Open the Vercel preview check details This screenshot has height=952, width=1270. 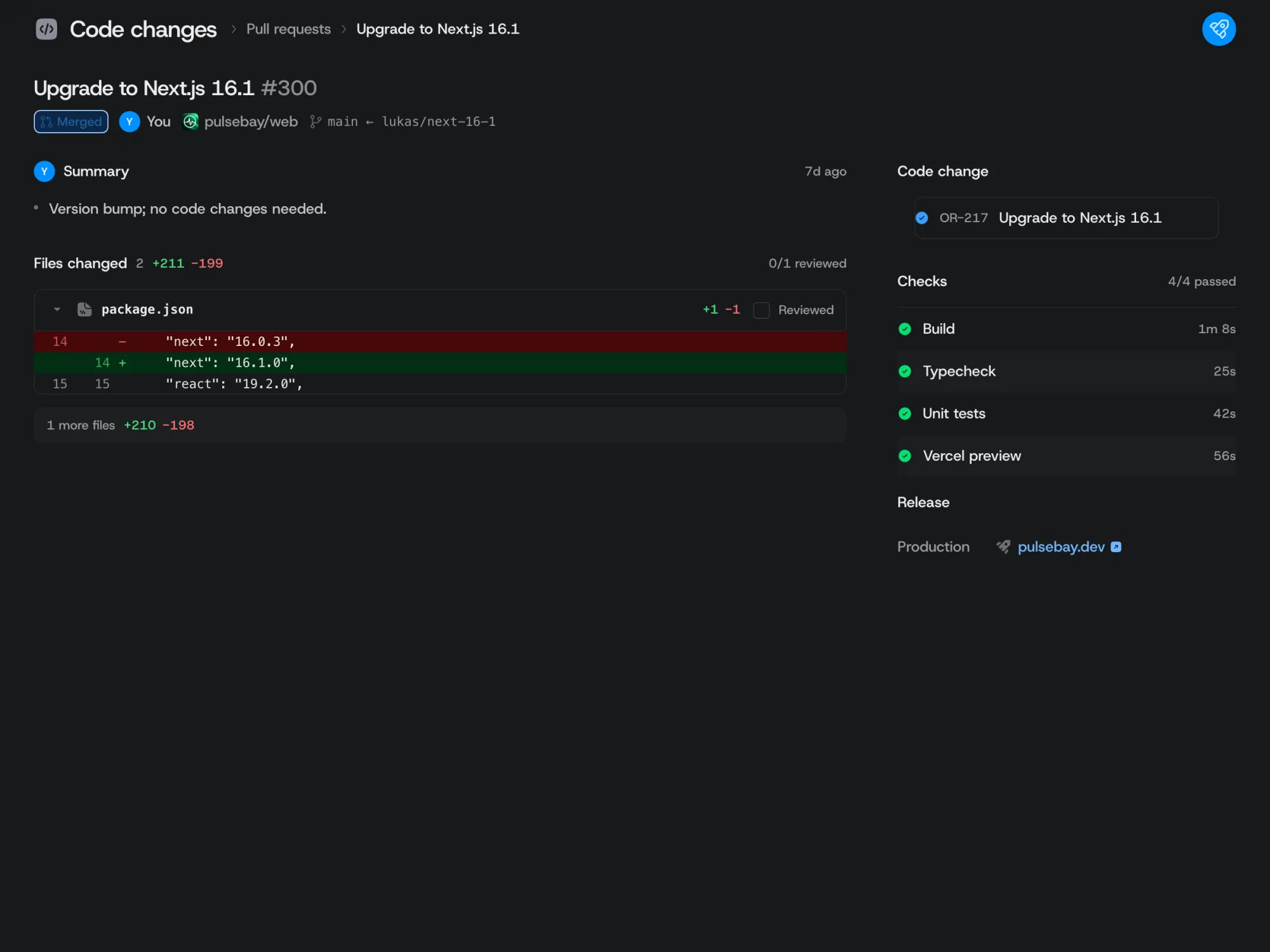click(x=1066, y=456)
